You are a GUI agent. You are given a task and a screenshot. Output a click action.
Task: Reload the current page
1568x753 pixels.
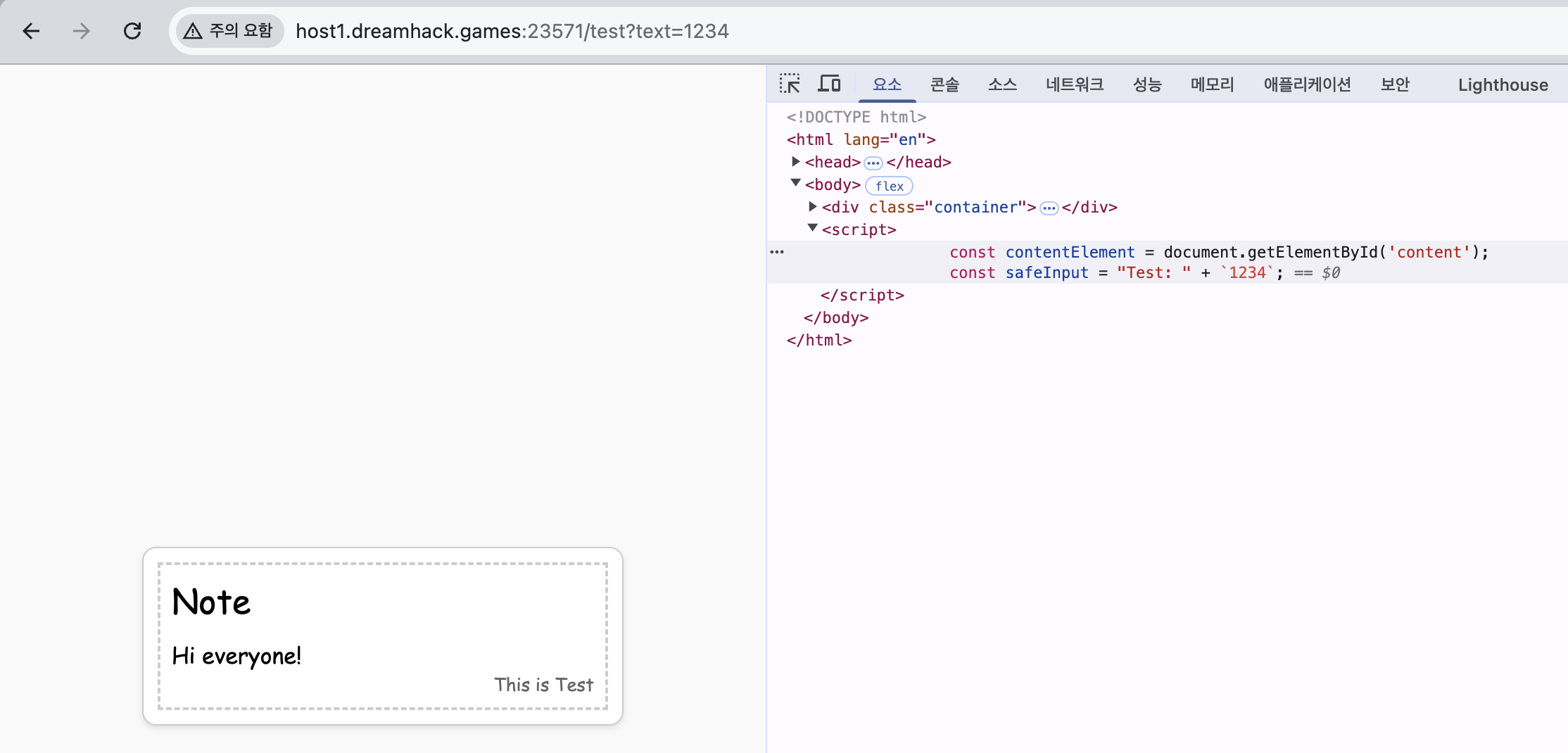pyautogui.click(x=132, y=31)
